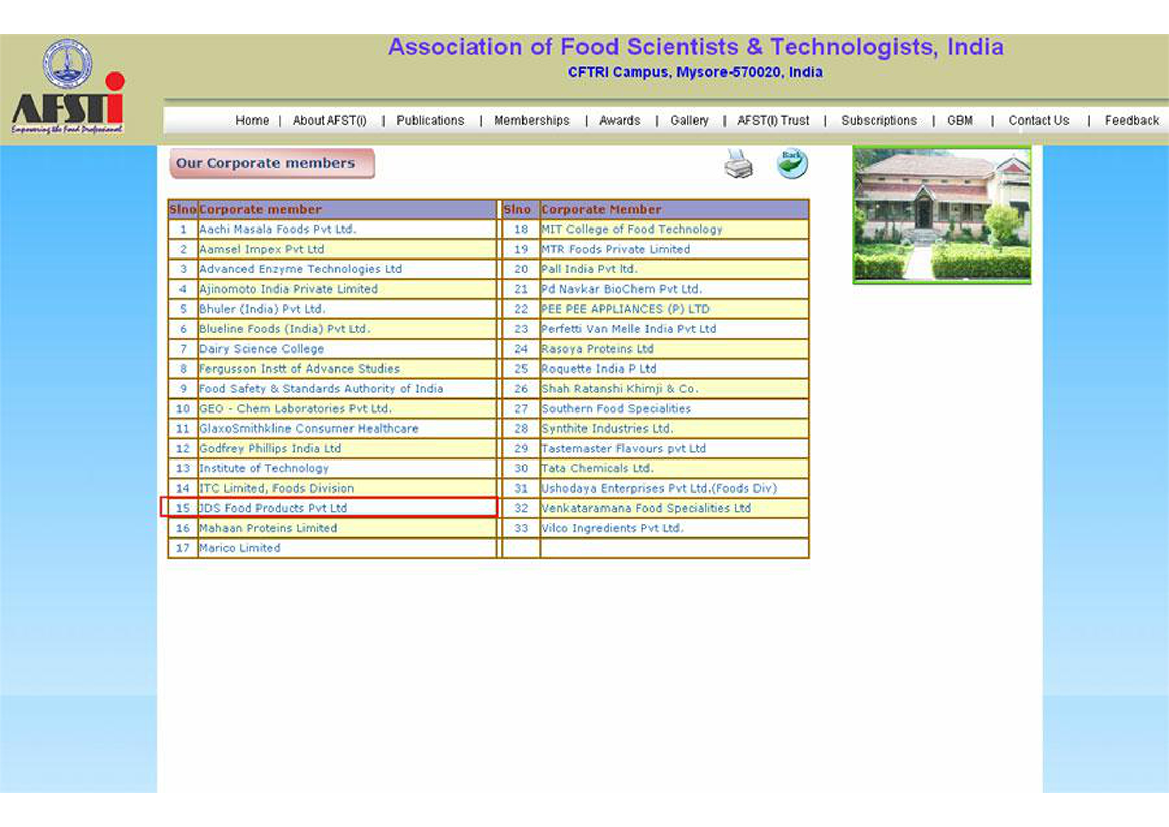Click Subscriptions in the nav bar

click(x=878, y=121)
